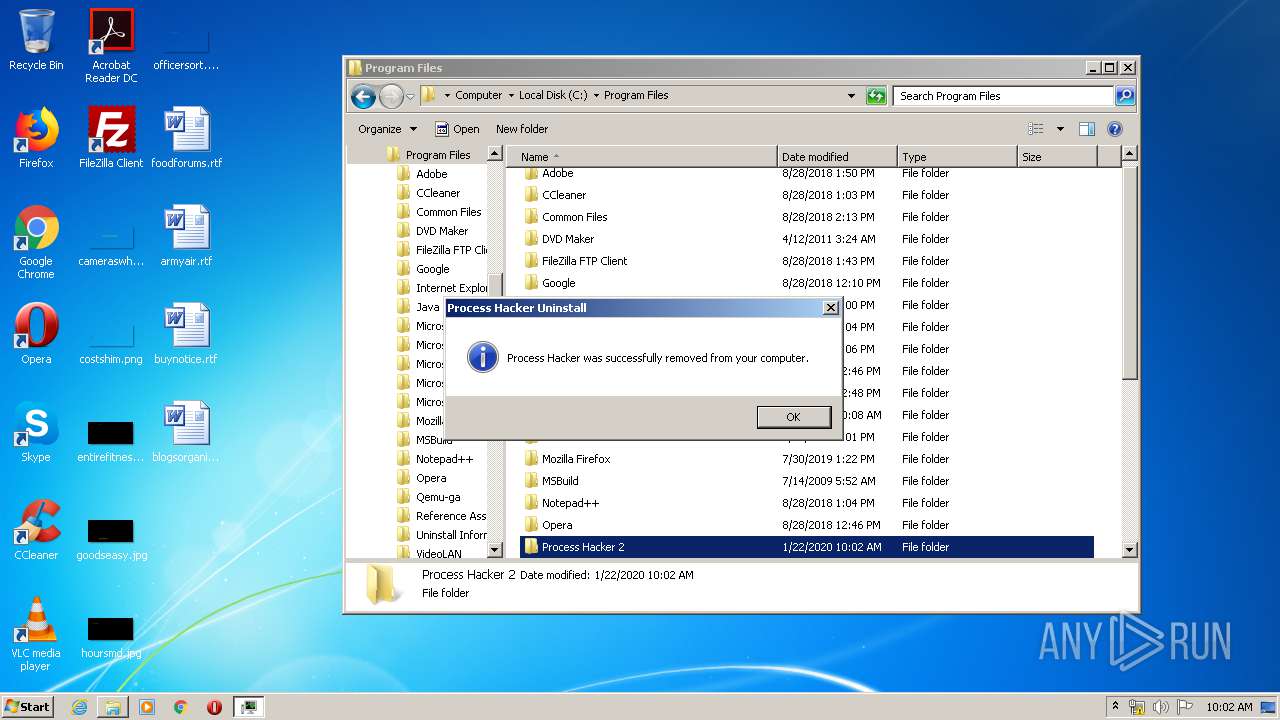Open CCleaner desktop shortcut
The width and height of the screenshot is (1280, 720).
tap(36, 530)
